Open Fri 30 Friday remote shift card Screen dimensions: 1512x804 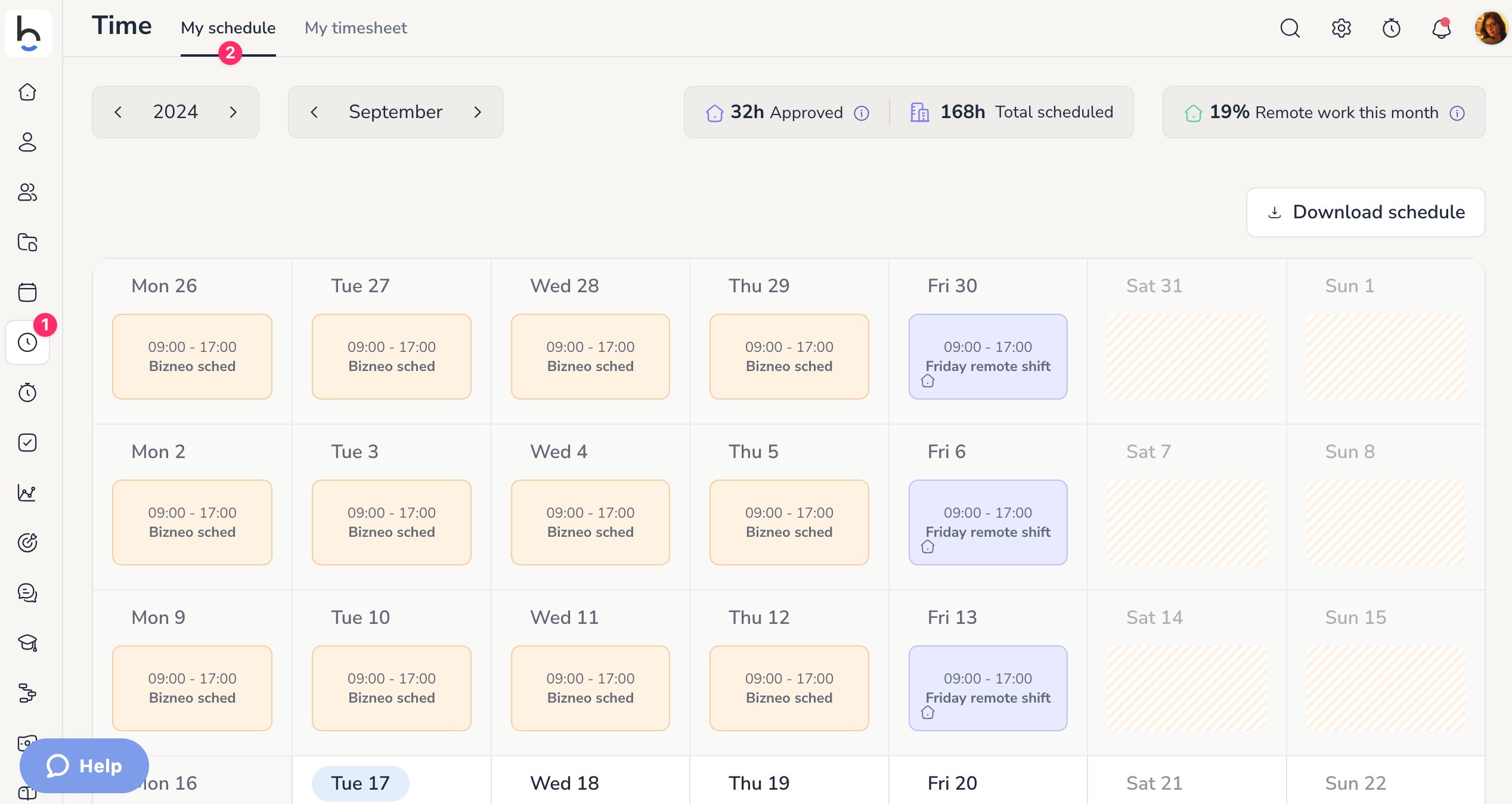(988, 357)
